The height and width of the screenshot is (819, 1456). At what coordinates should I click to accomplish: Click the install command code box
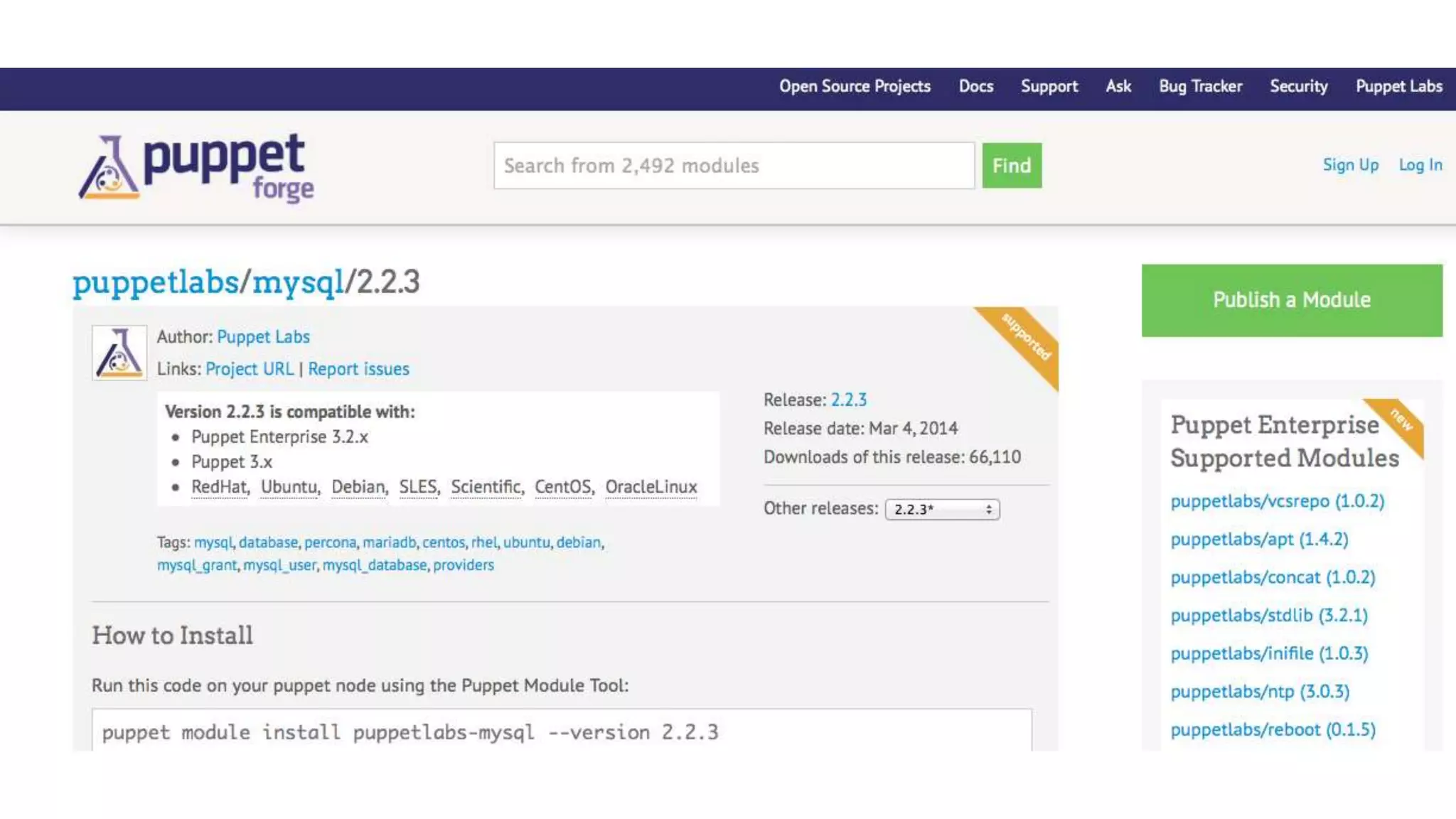click(561, 731)
